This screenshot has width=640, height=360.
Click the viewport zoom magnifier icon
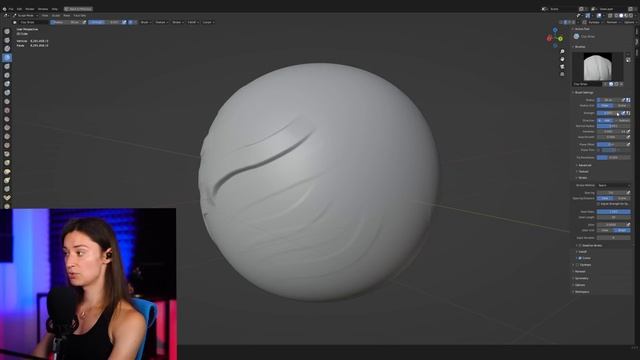[x=562, y=52]
